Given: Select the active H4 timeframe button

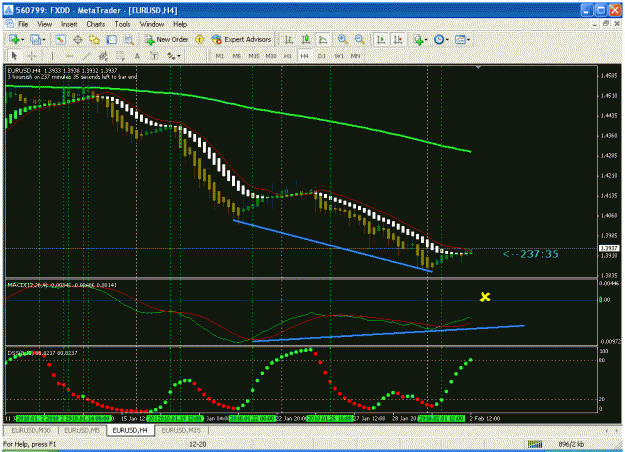Looking at the screenshot, I should coord(305,56).
